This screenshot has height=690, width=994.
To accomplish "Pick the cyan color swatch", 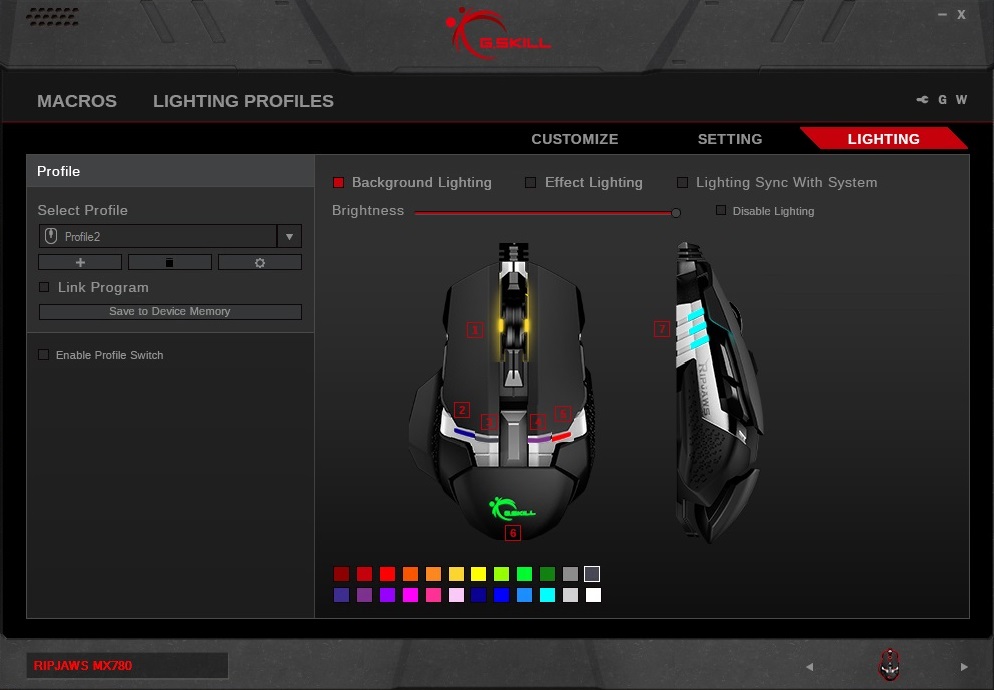I will point(547,595).
